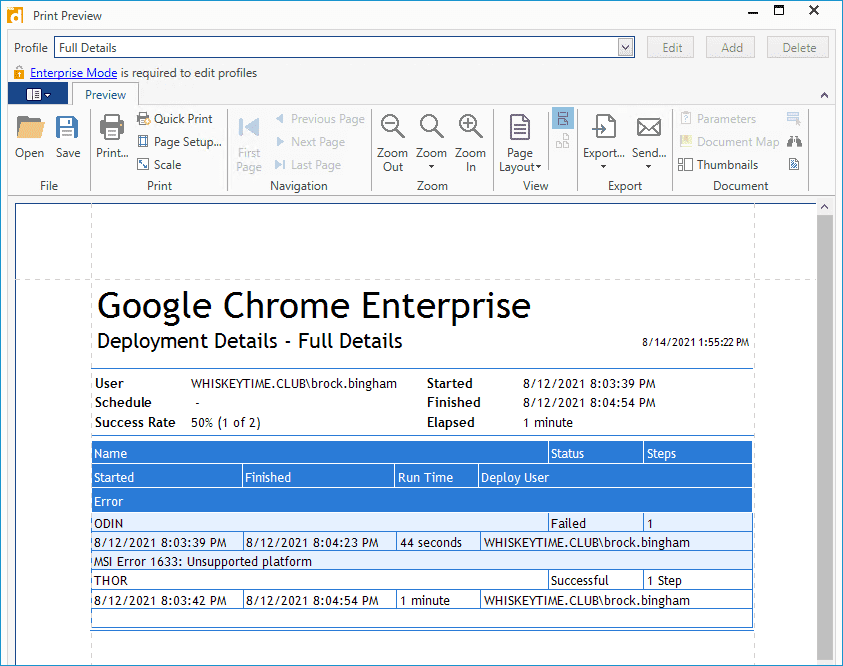Save the report with floppy icon

68,138
